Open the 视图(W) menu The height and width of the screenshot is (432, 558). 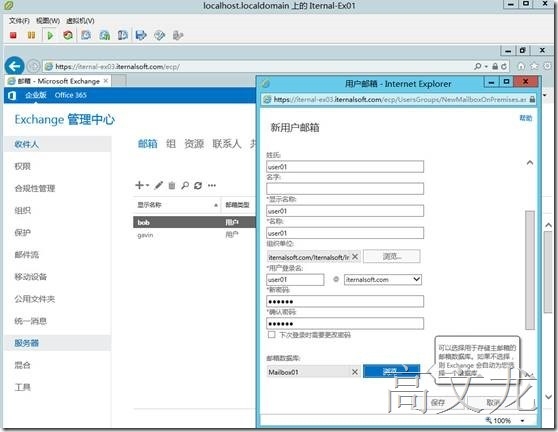[x=48, y=21]
